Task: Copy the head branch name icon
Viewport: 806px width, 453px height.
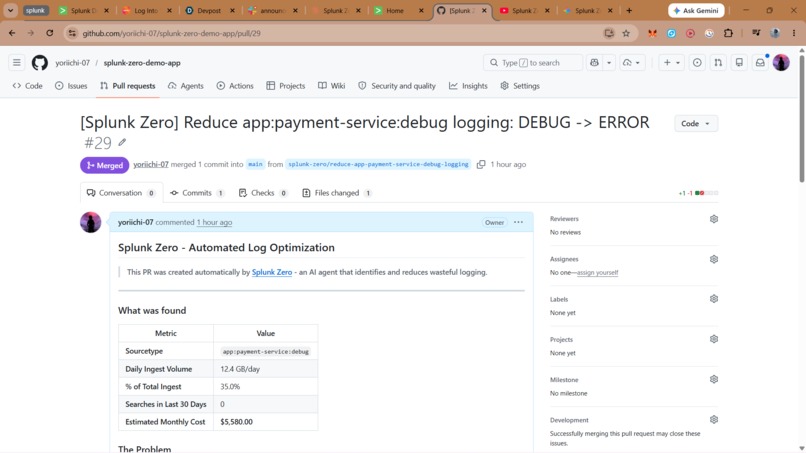Action: click(x=481, y=165)
